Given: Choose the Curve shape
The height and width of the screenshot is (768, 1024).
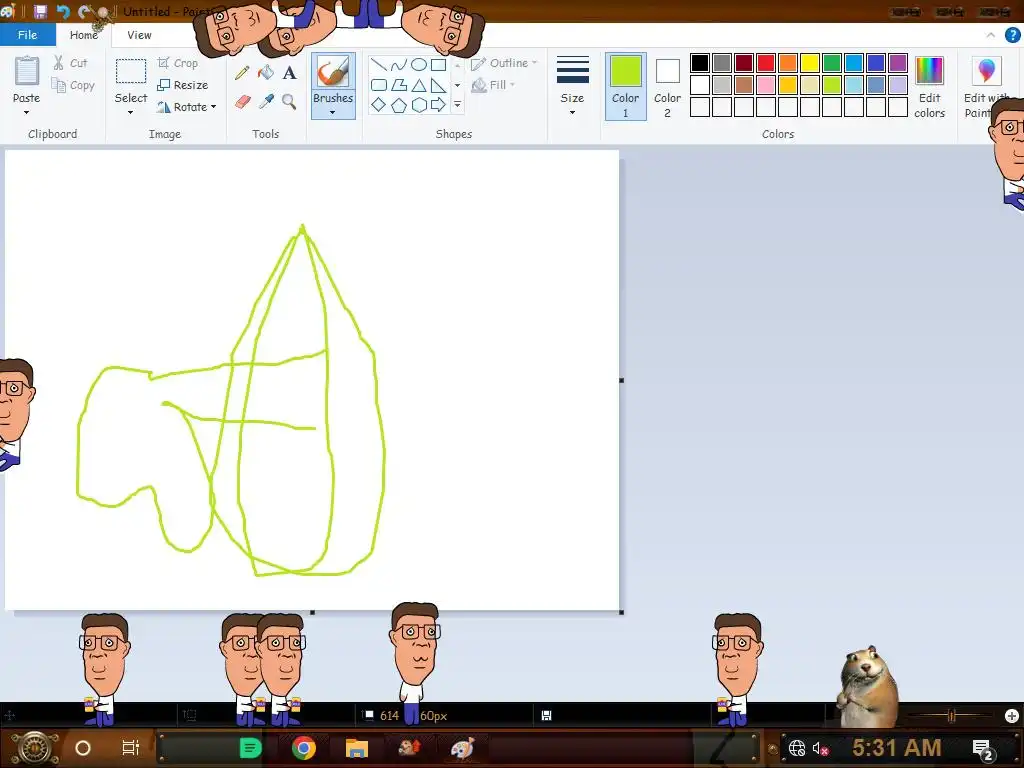Looking at the screenshot, I should (x=398, y=65).
